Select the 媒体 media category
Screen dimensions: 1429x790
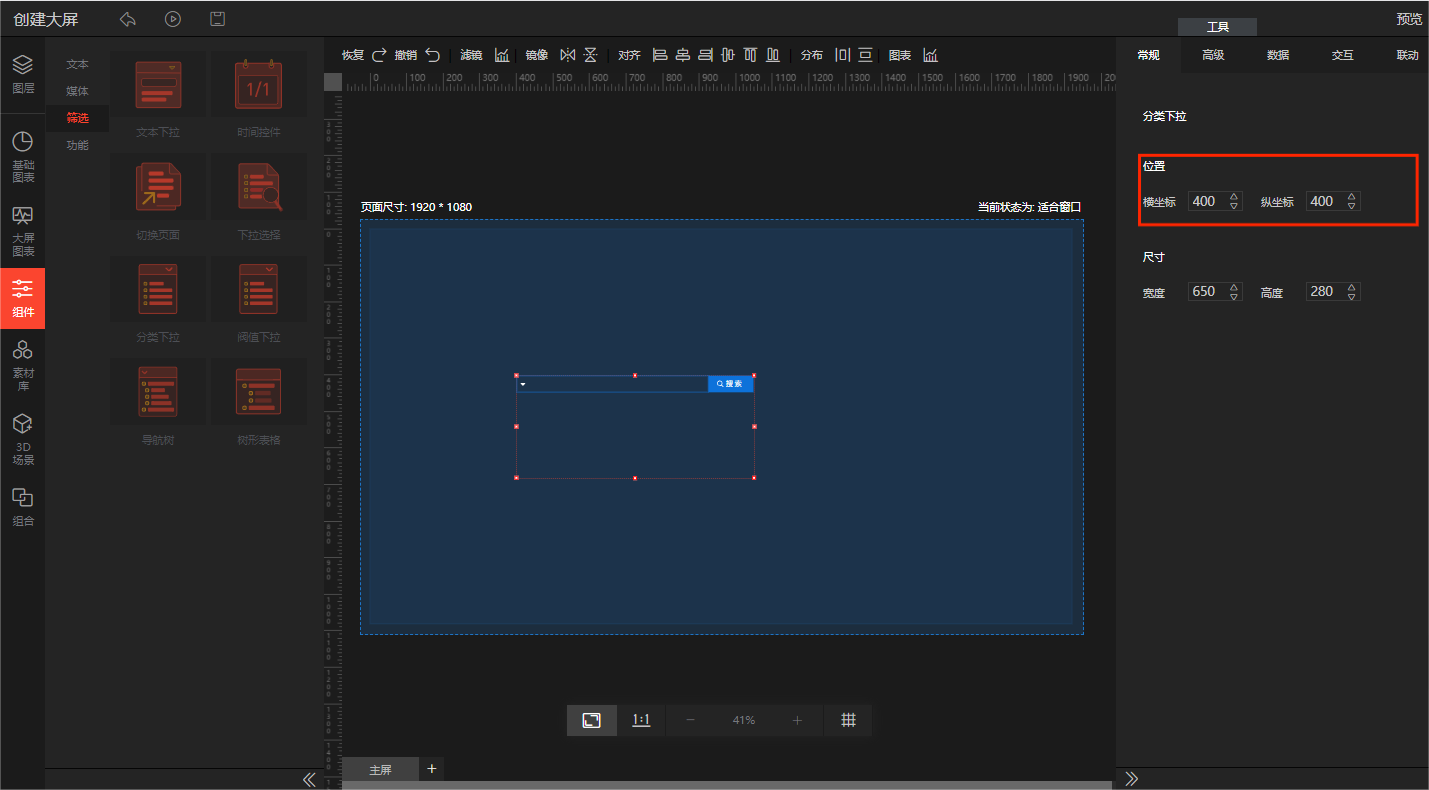(x=77, y=91)
